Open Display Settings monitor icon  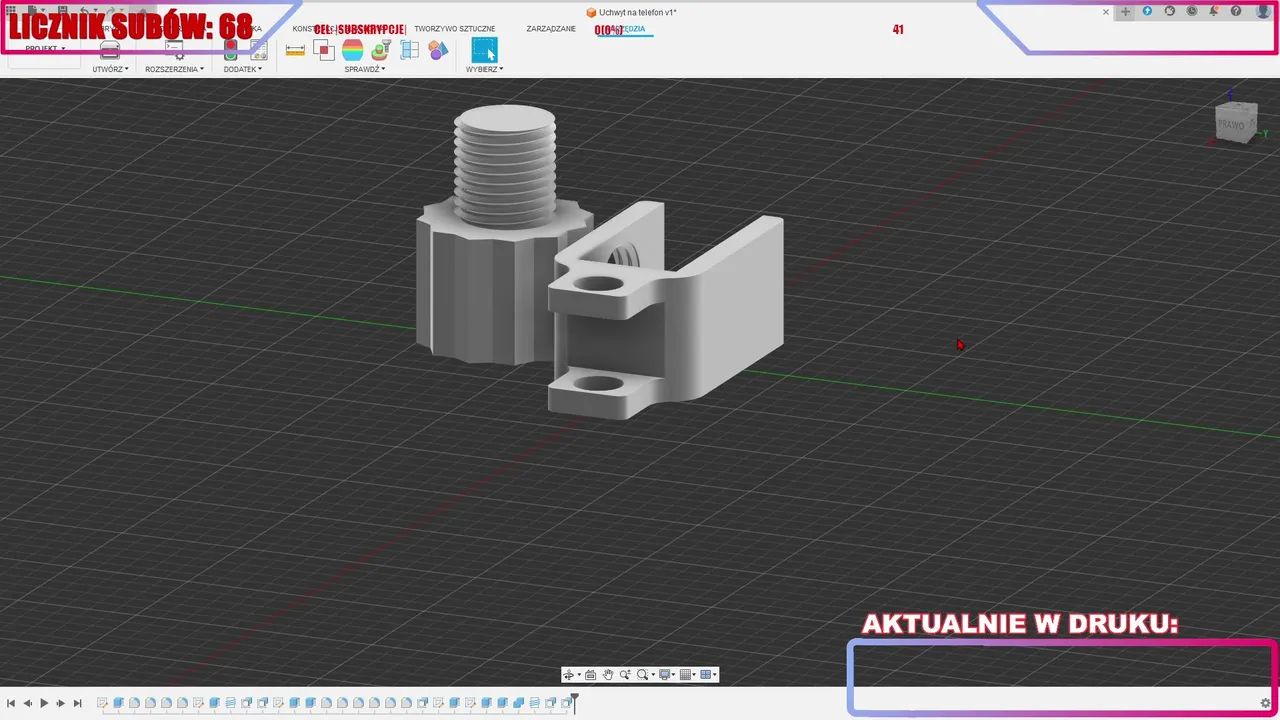point(665,675)
